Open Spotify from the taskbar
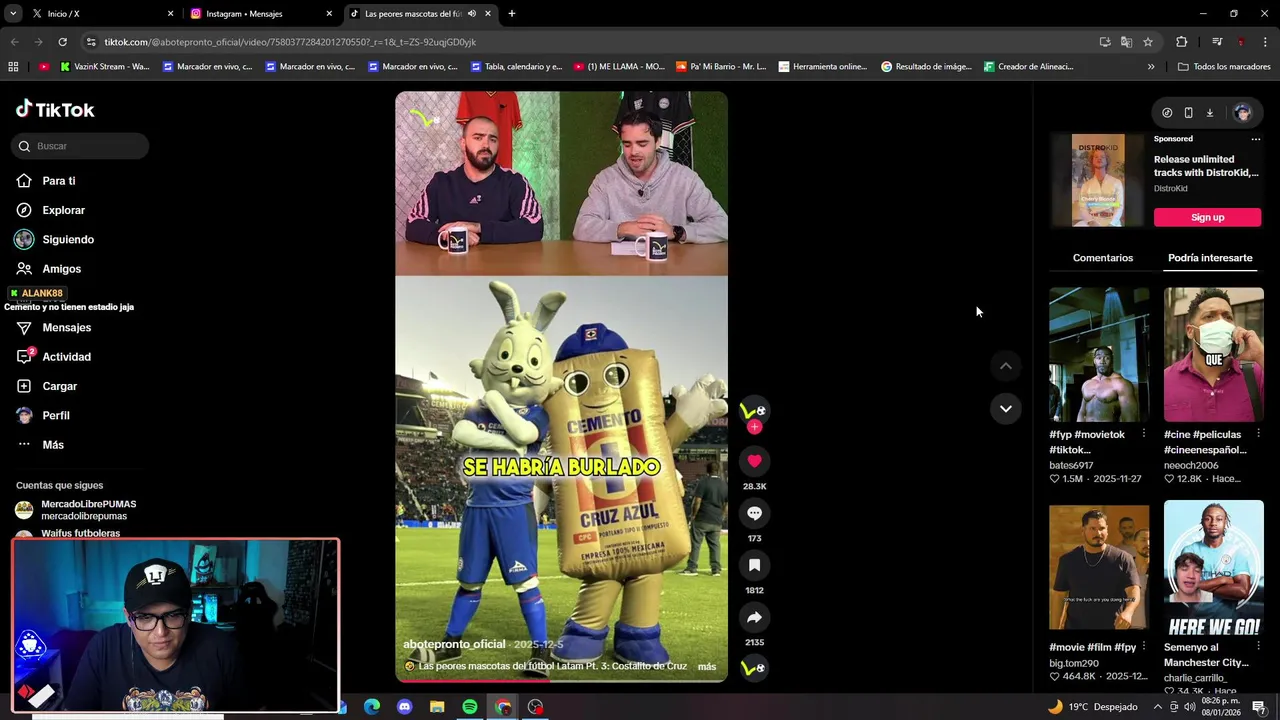Viewport: 1280px width, 720px height. (470, 707)
